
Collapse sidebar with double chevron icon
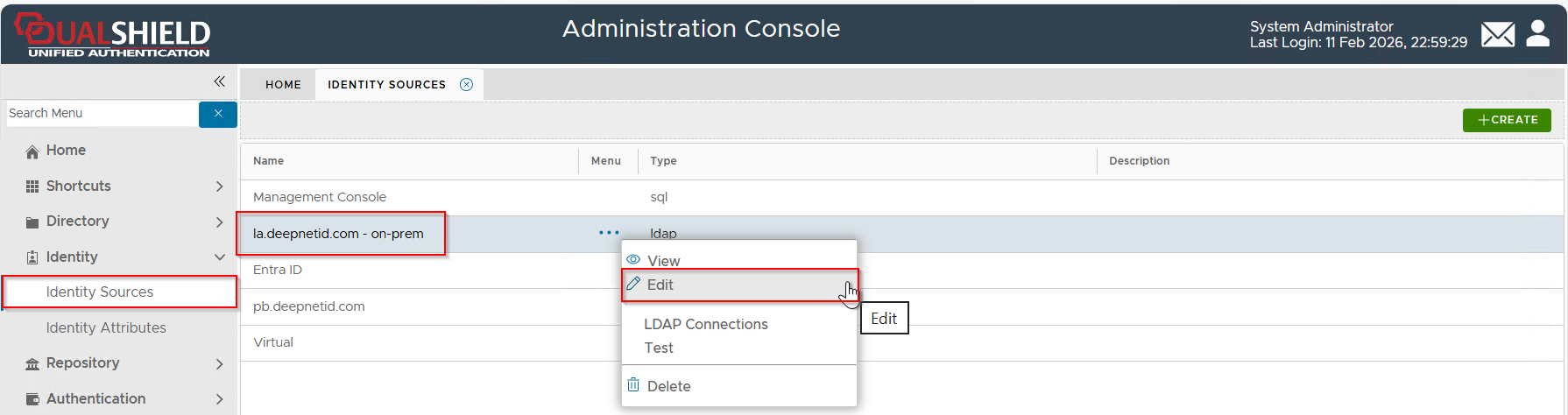click(x=219, y=81)
